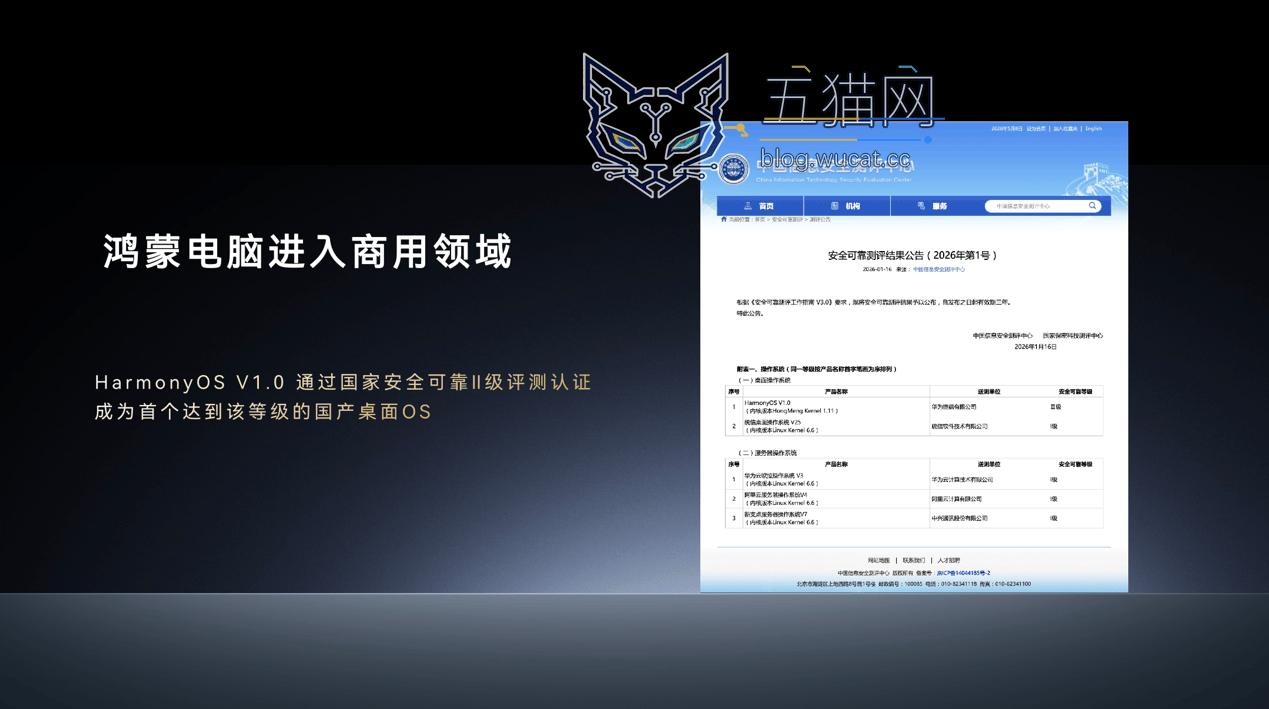Click the 统信软件技术有限公司 cell
This screenshot has height=709, width=1269.
click(x=959, y=427)
